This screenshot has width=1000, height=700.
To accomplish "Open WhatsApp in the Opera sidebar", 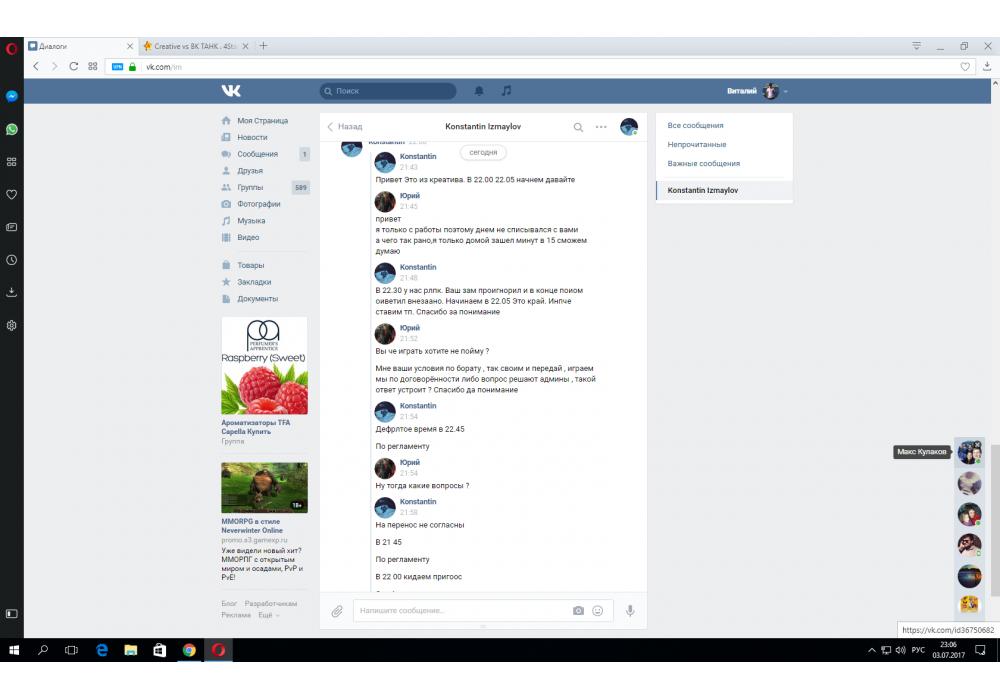I will (12, 129).
